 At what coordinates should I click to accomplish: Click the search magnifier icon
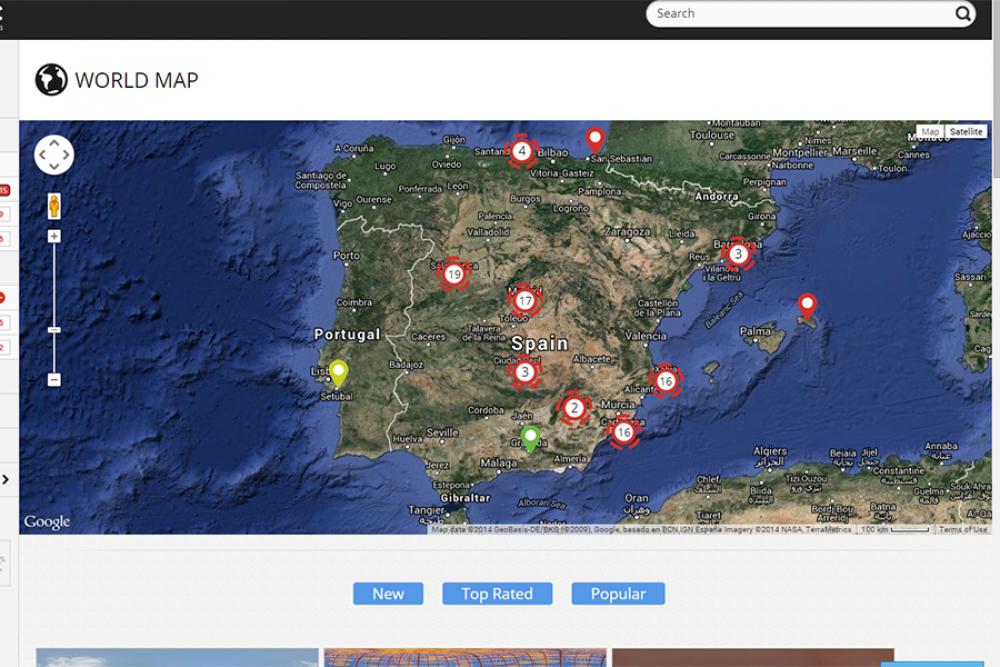tap(962, 14)
